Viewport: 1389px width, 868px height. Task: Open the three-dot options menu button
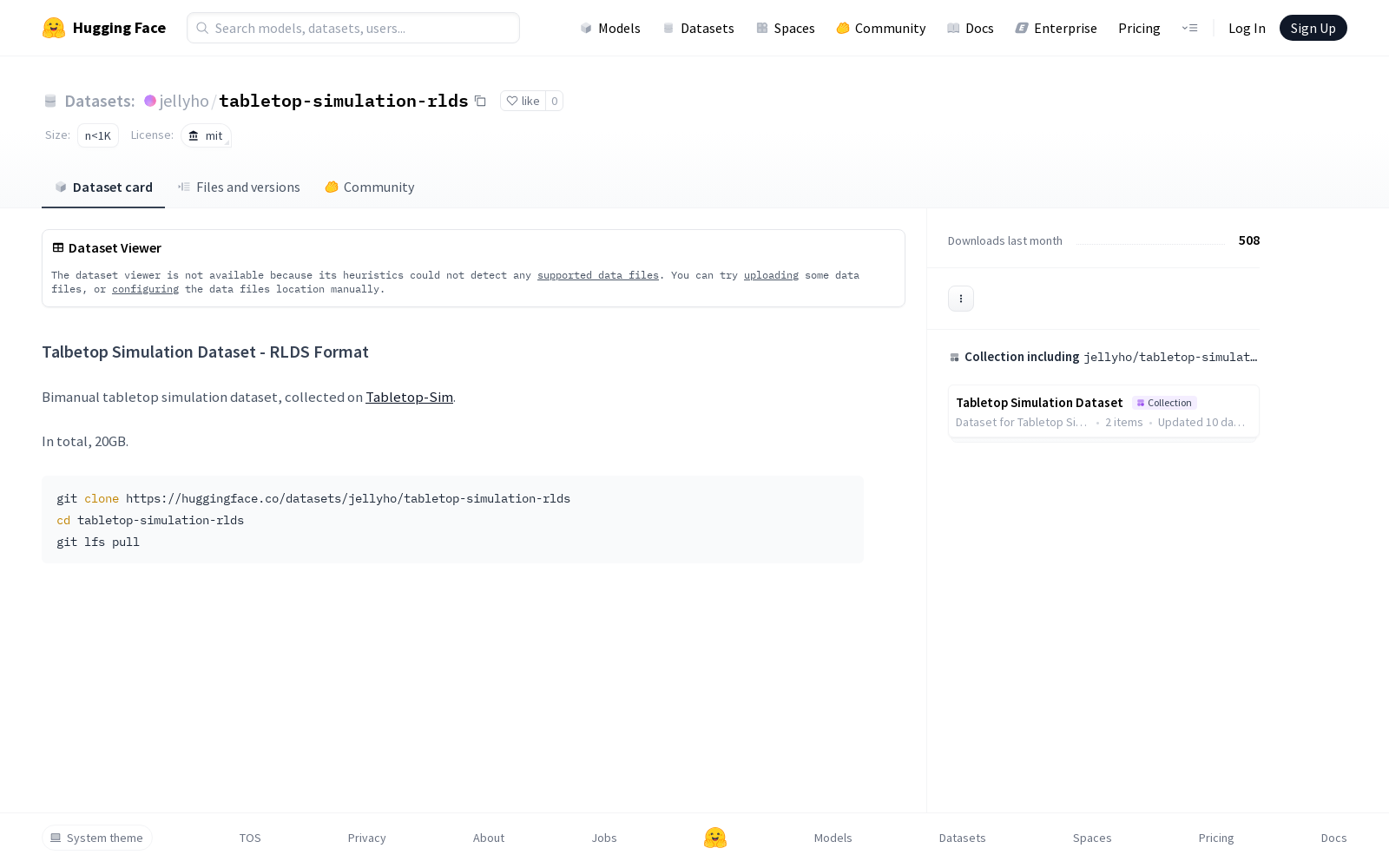click(x=961, y=299)
